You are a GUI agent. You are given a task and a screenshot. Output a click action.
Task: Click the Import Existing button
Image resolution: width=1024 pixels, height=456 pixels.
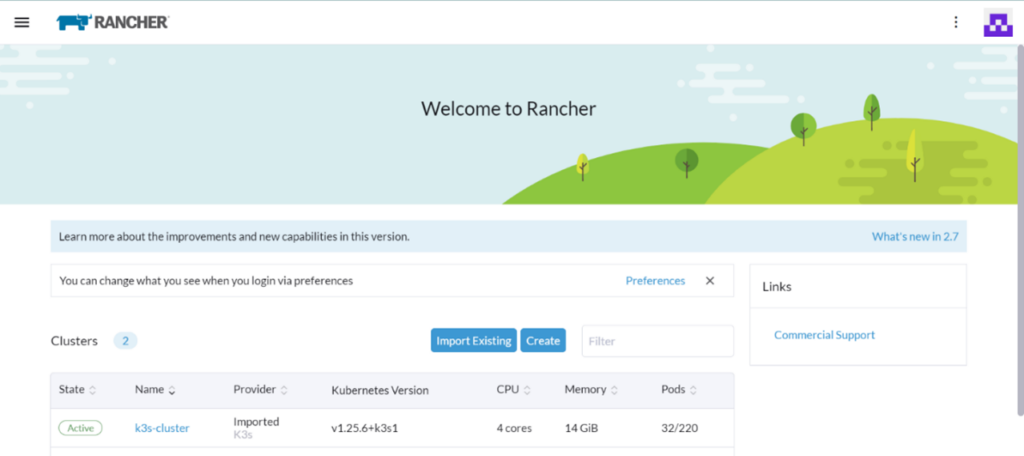coord(474,341)
